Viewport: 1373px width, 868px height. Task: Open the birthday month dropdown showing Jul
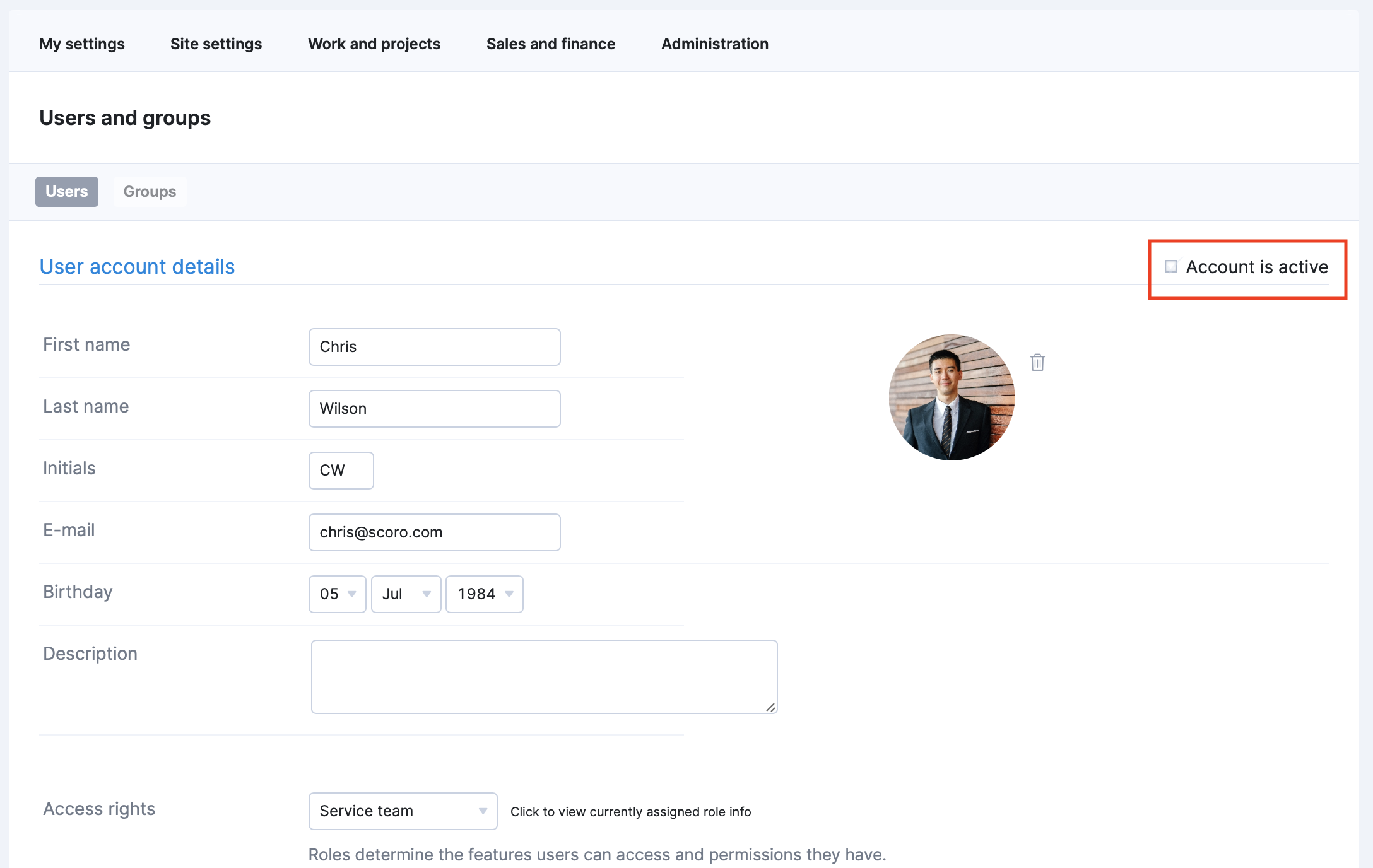(406, 594)
